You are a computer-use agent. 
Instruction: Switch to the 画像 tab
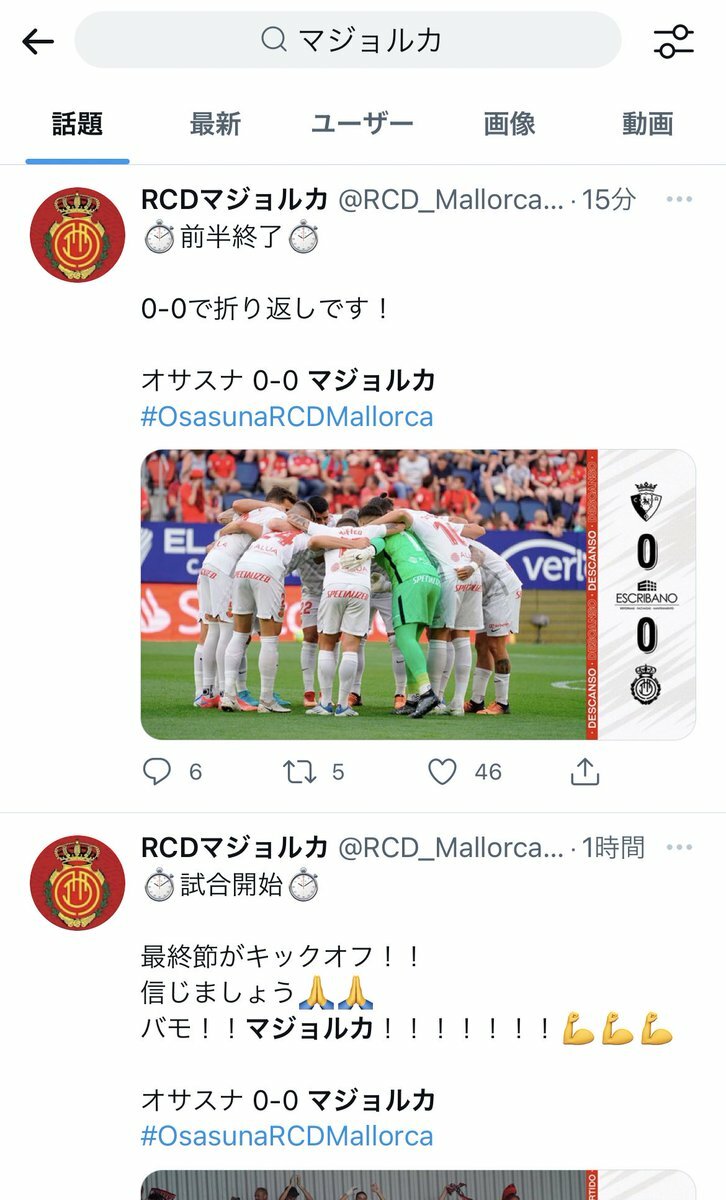point(510,124)
